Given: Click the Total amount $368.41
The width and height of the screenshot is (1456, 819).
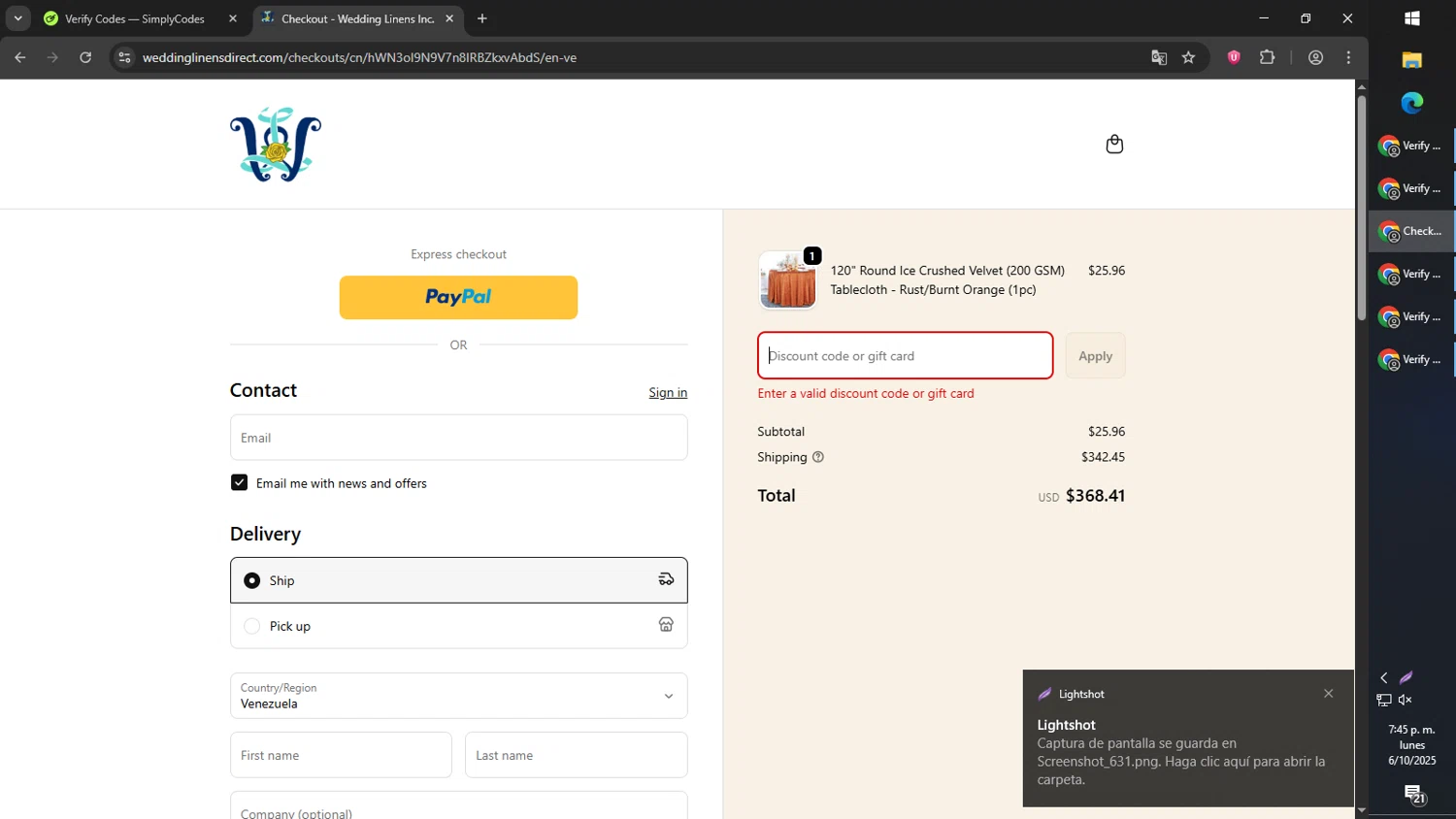Looking at the screenshot, I should tap(1095, 495).
